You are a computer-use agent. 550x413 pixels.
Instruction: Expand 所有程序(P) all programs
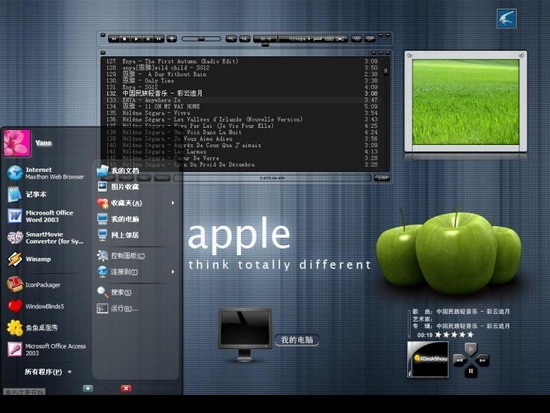48,372
